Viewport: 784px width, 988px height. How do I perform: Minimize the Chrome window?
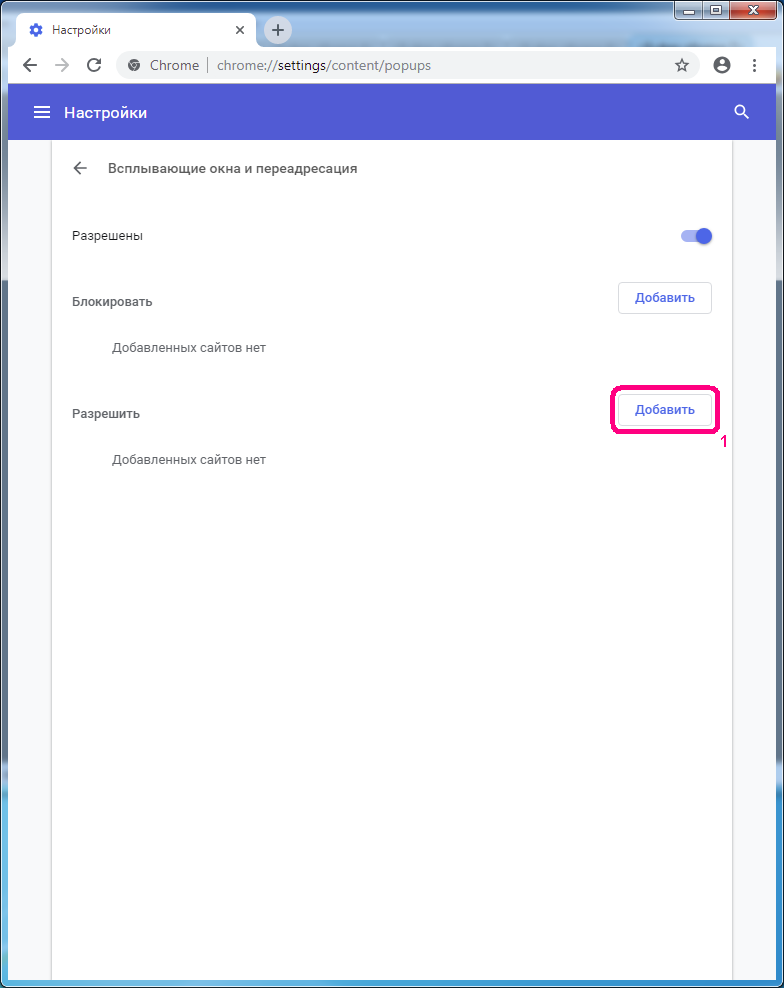point(689,10)
